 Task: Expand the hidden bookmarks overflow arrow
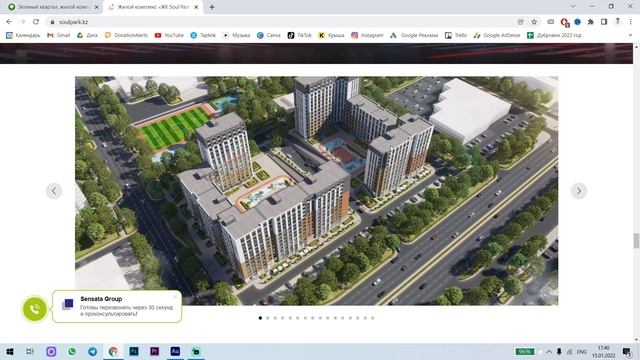[x=630, y=36]
